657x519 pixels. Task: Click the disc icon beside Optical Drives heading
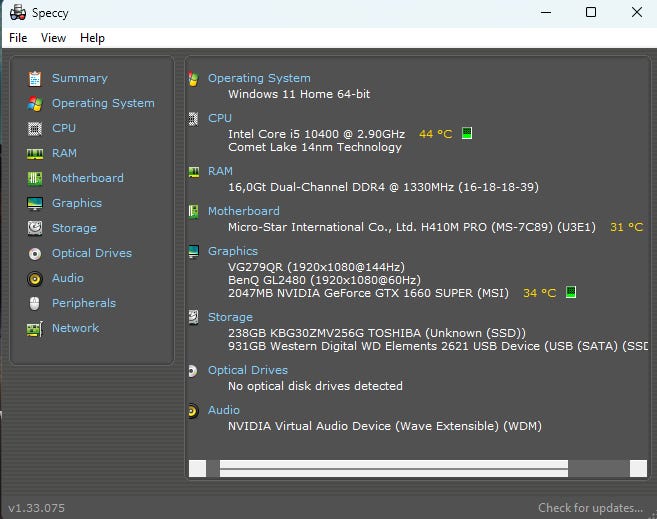pos(193,371)
